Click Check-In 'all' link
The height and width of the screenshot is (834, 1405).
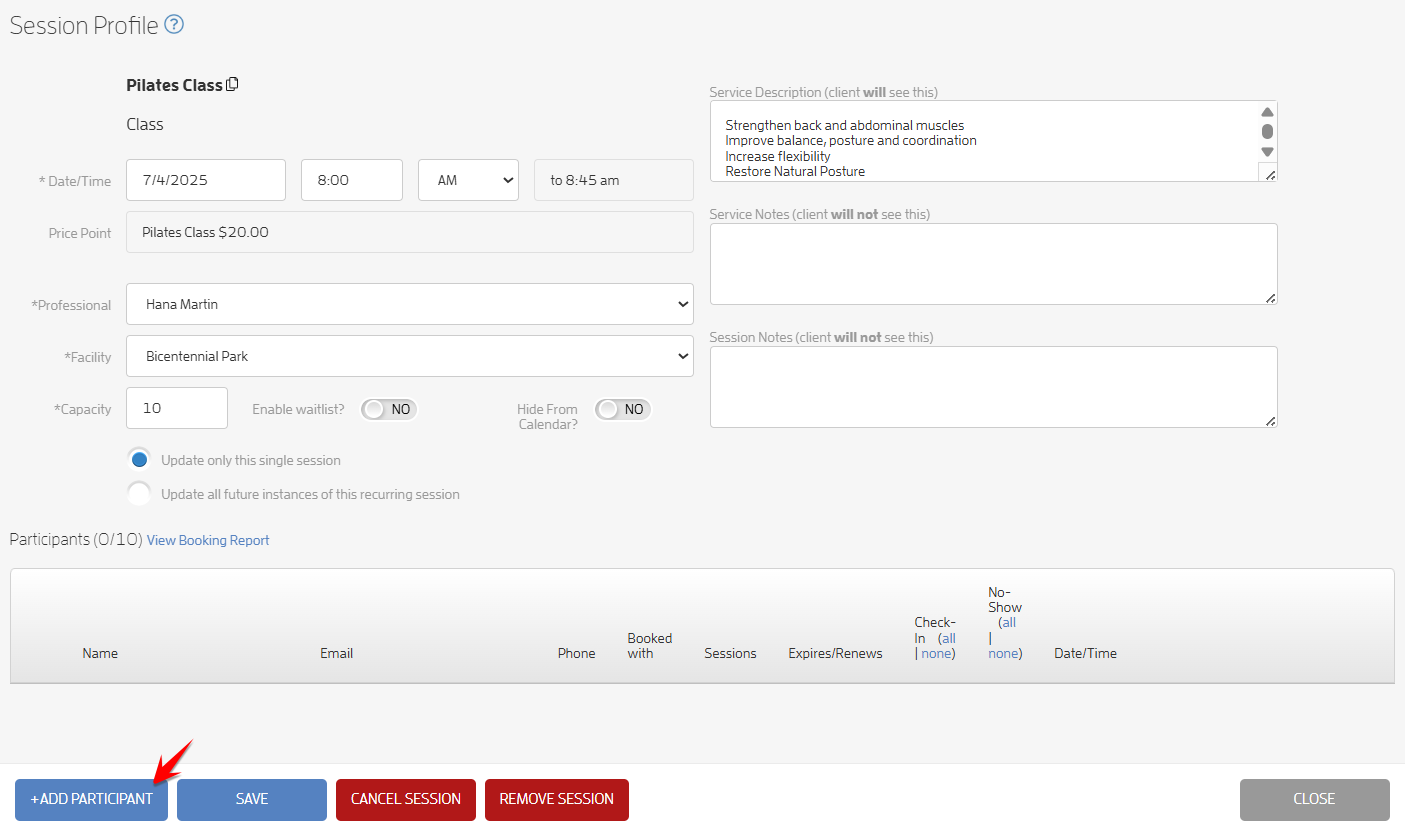coord(949,638)
